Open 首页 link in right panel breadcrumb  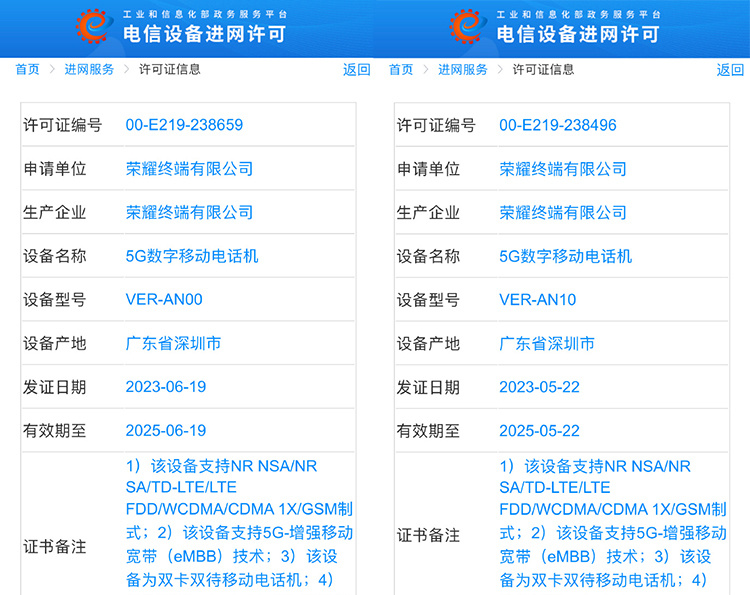[401, 69]
